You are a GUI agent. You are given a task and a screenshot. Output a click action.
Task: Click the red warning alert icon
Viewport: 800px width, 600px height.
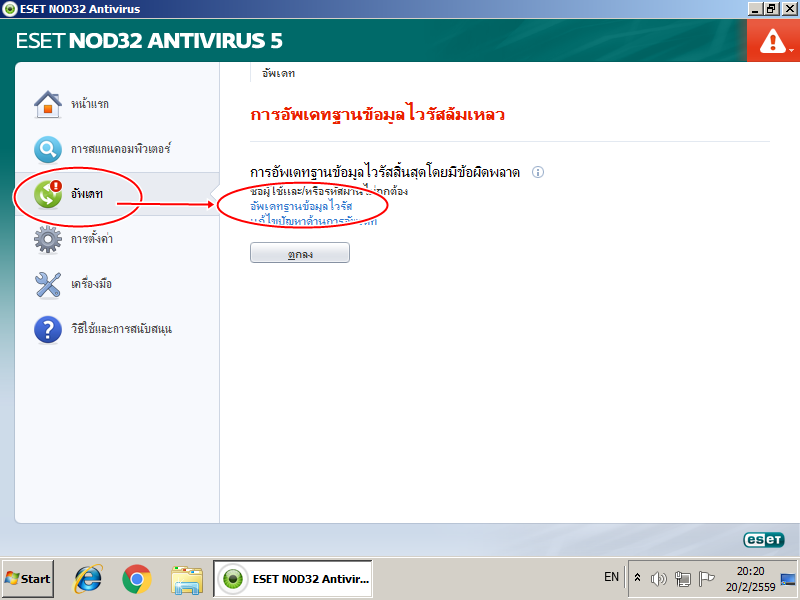click(x=772, y=41)
